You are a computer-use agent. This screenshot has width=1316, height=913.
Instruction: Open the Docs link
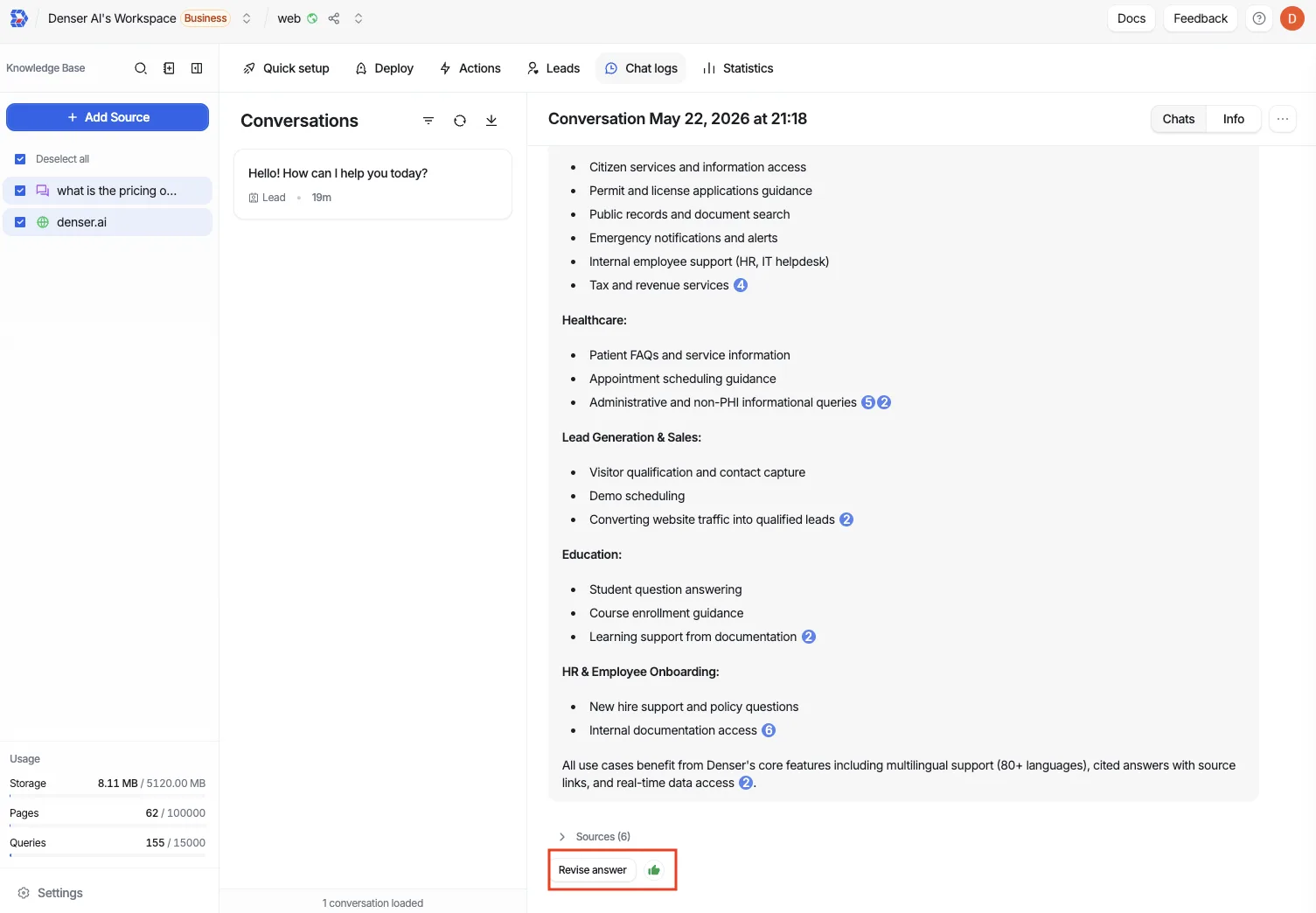pyautogui.click(x=1131, y=18)
